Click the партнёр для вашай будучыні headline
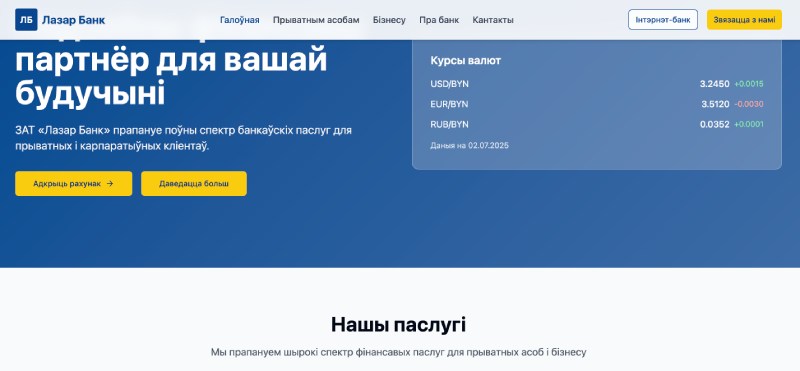This screenshot has width=800, height=371. point(171,77)
